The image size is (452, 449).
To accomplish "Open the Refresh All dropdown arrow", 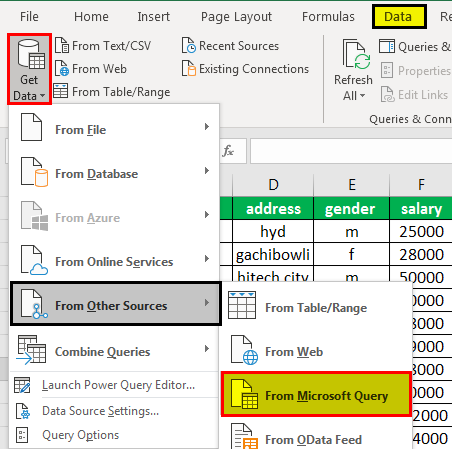I will click(362, 96).
